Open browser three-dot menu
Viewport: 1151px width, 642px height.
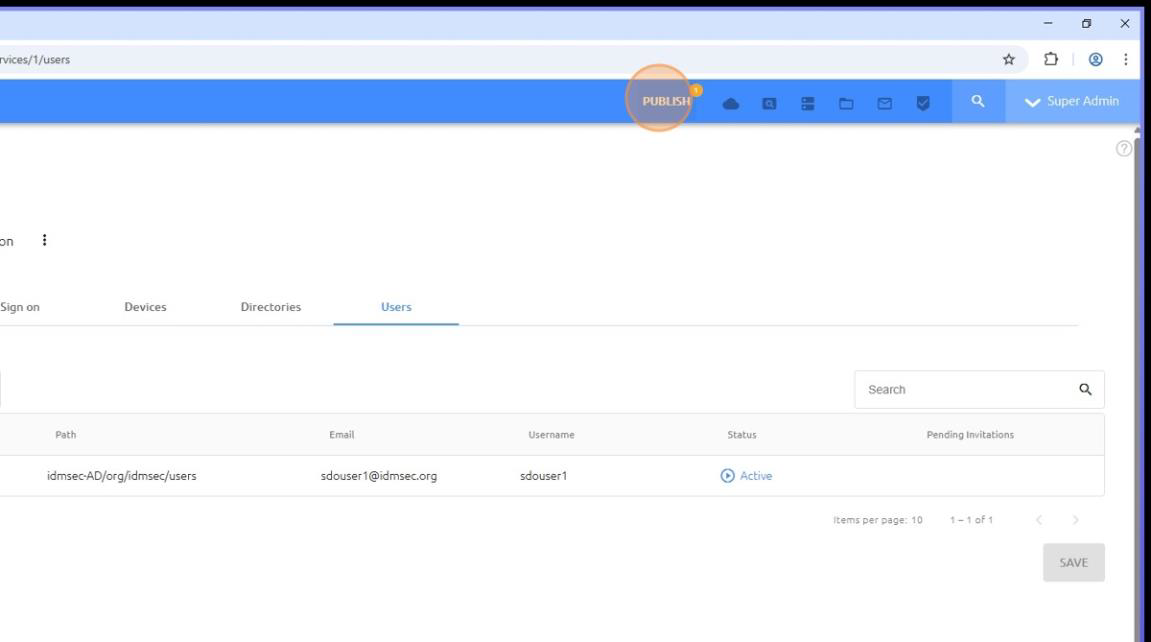pos(1125,59)
